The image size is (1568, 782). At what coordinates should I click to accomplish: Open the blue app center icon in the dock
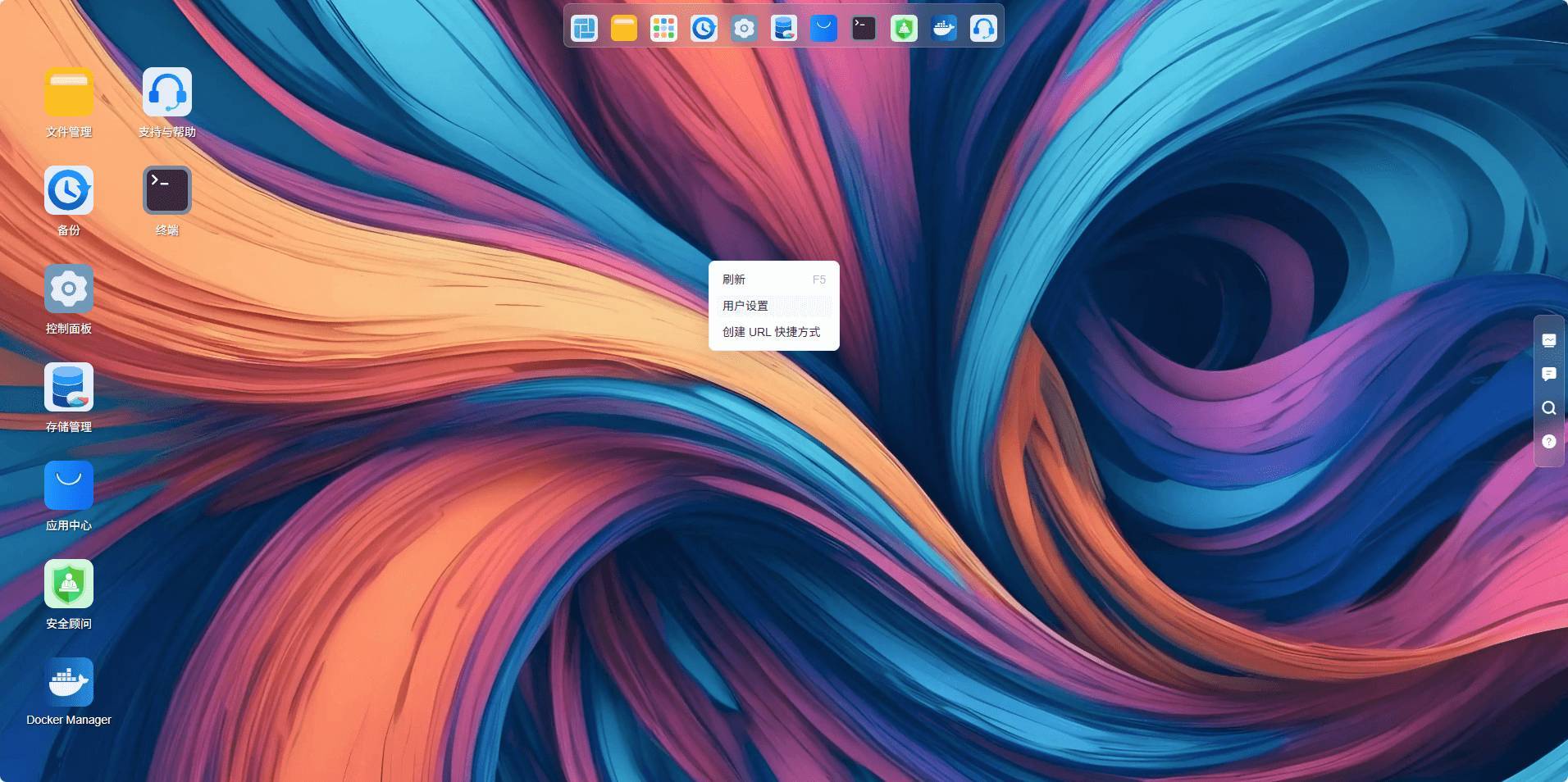823,29
